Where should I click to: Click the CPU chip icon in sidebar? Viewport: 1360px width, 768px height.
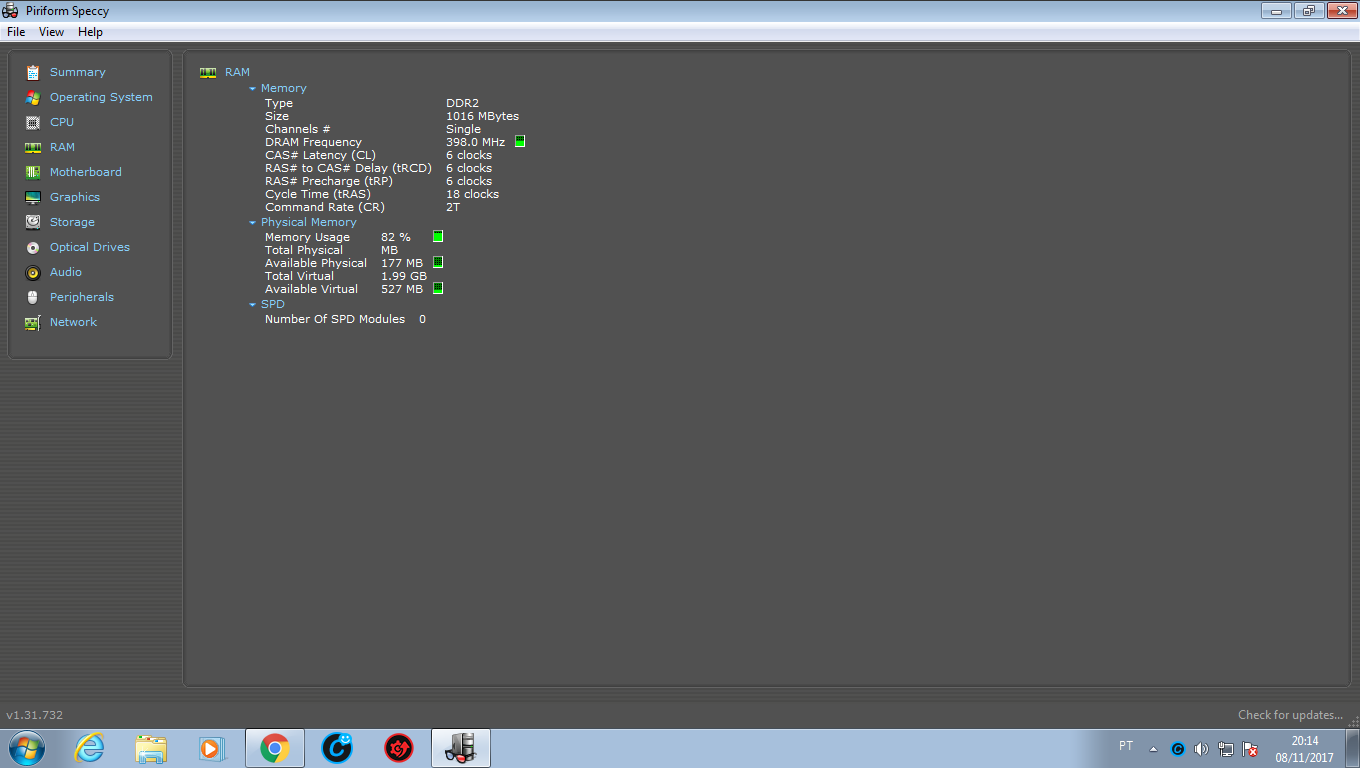pos(33,122)
